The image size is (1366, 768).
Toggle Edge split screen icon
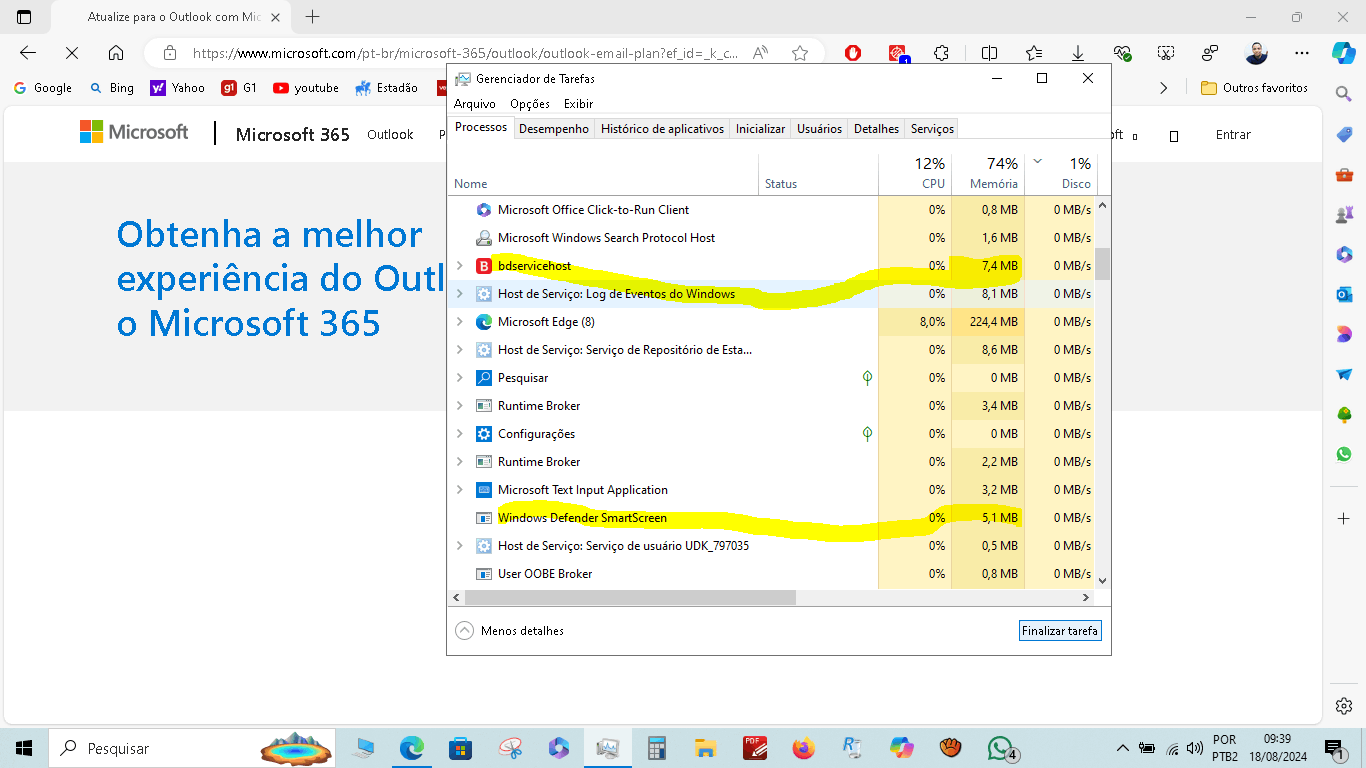(x=989, y=53)
